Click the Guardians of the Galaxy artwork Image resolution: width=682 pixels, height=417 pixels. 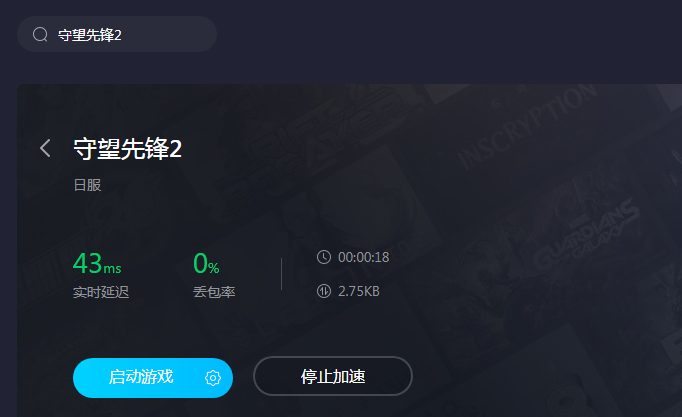click(587, 235)
